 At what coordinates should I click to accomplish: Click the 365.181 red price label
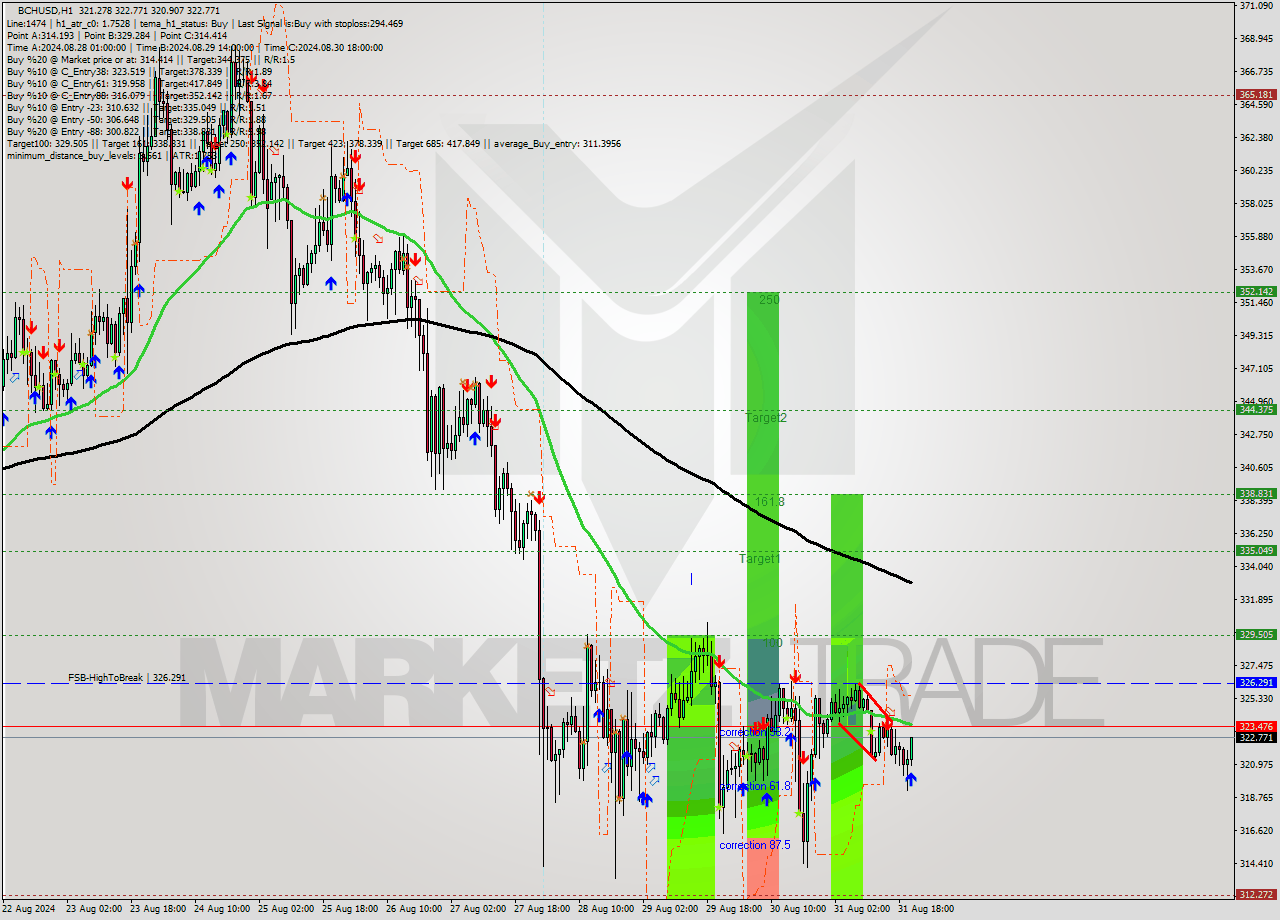click(1255, 95)
